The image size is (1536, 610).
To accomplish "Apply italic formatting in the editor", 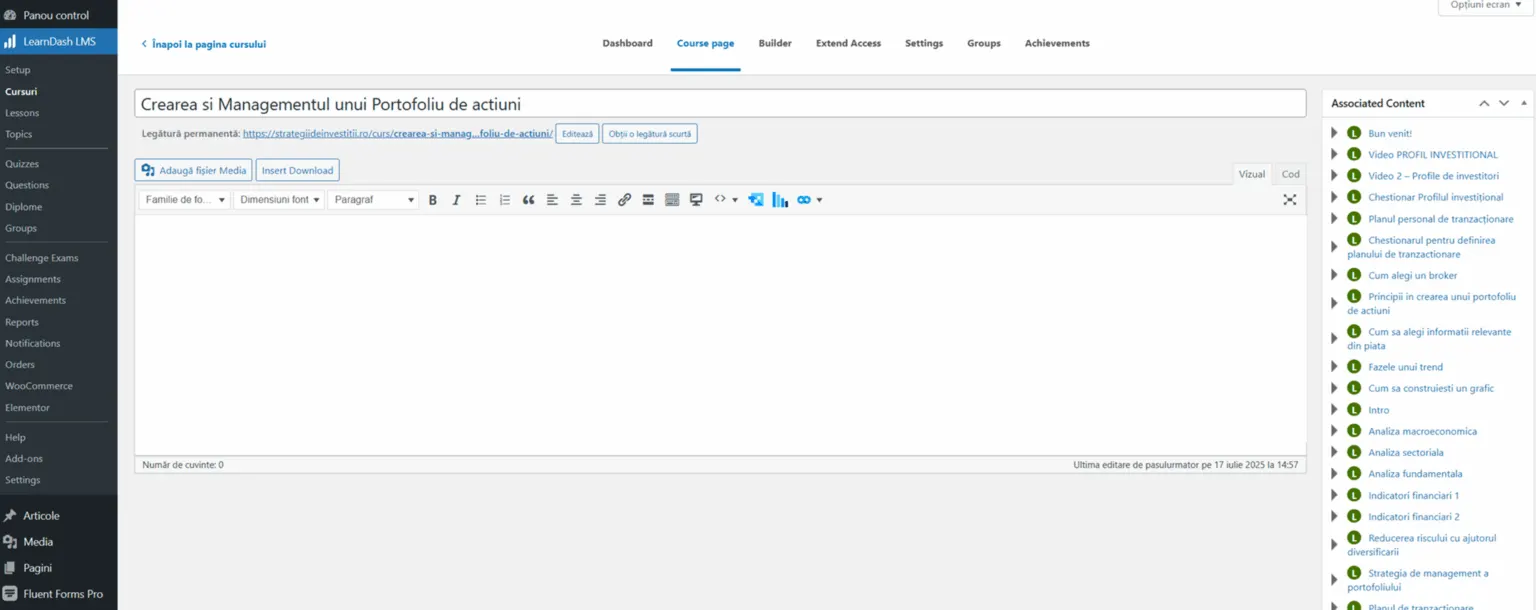I will [456, 200].
